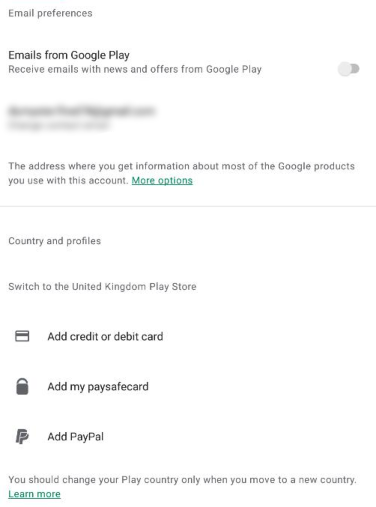Click the divider below More options
This screenshot has width=376, height=507.
coord(188,206)
